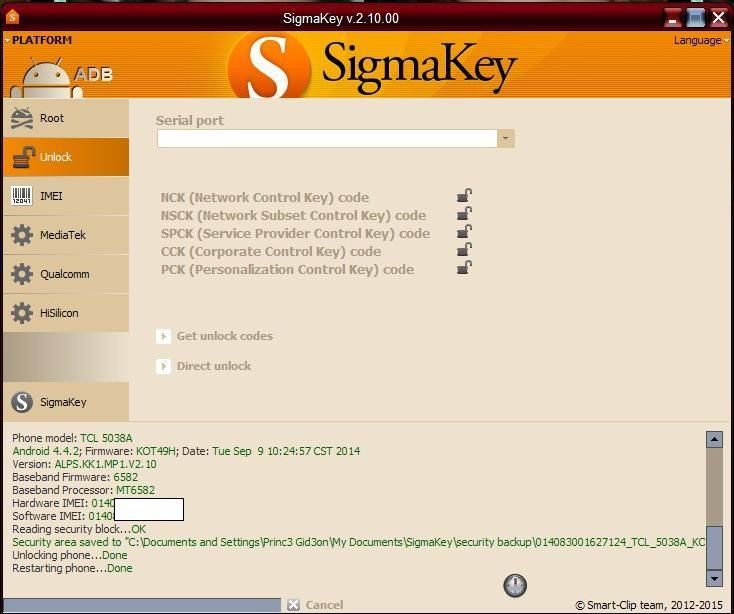Open the Serial port dropdown arrow

tap(506, 138)
